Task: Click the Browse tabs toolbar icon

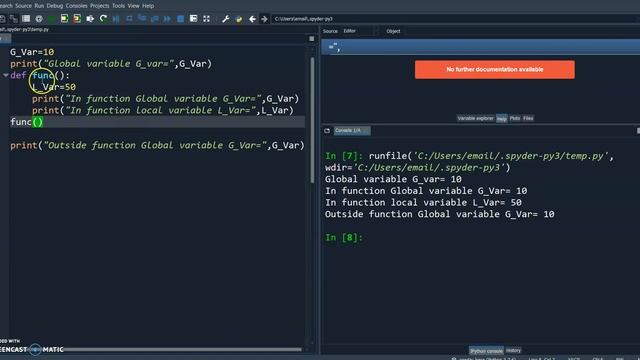Action: 26,19
